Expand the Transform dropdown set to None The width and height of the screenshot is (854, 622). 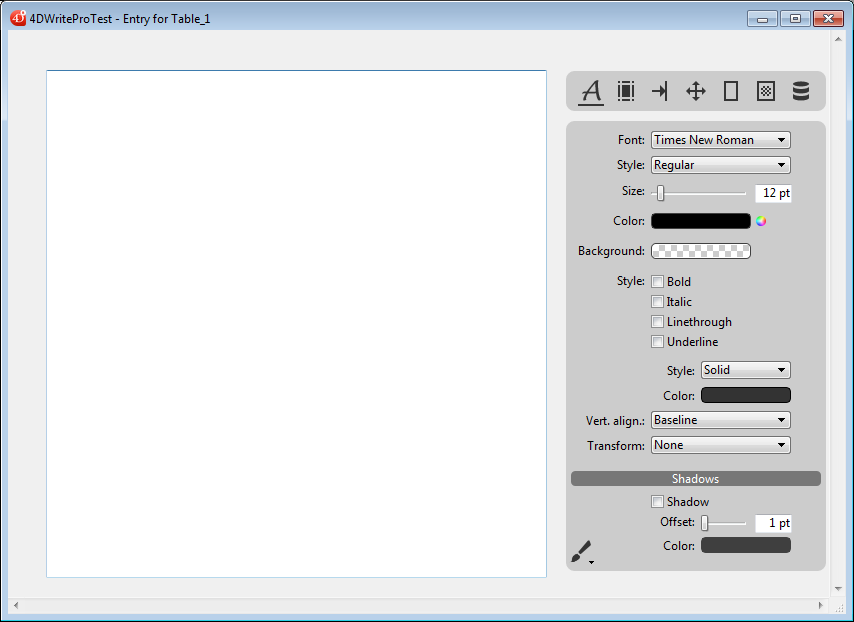coord(720,445)
